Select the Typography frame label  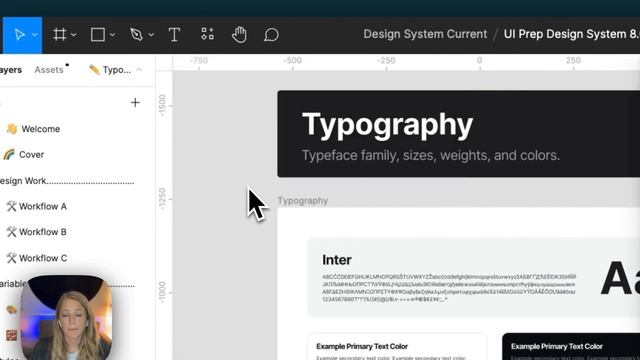[303, 201]
